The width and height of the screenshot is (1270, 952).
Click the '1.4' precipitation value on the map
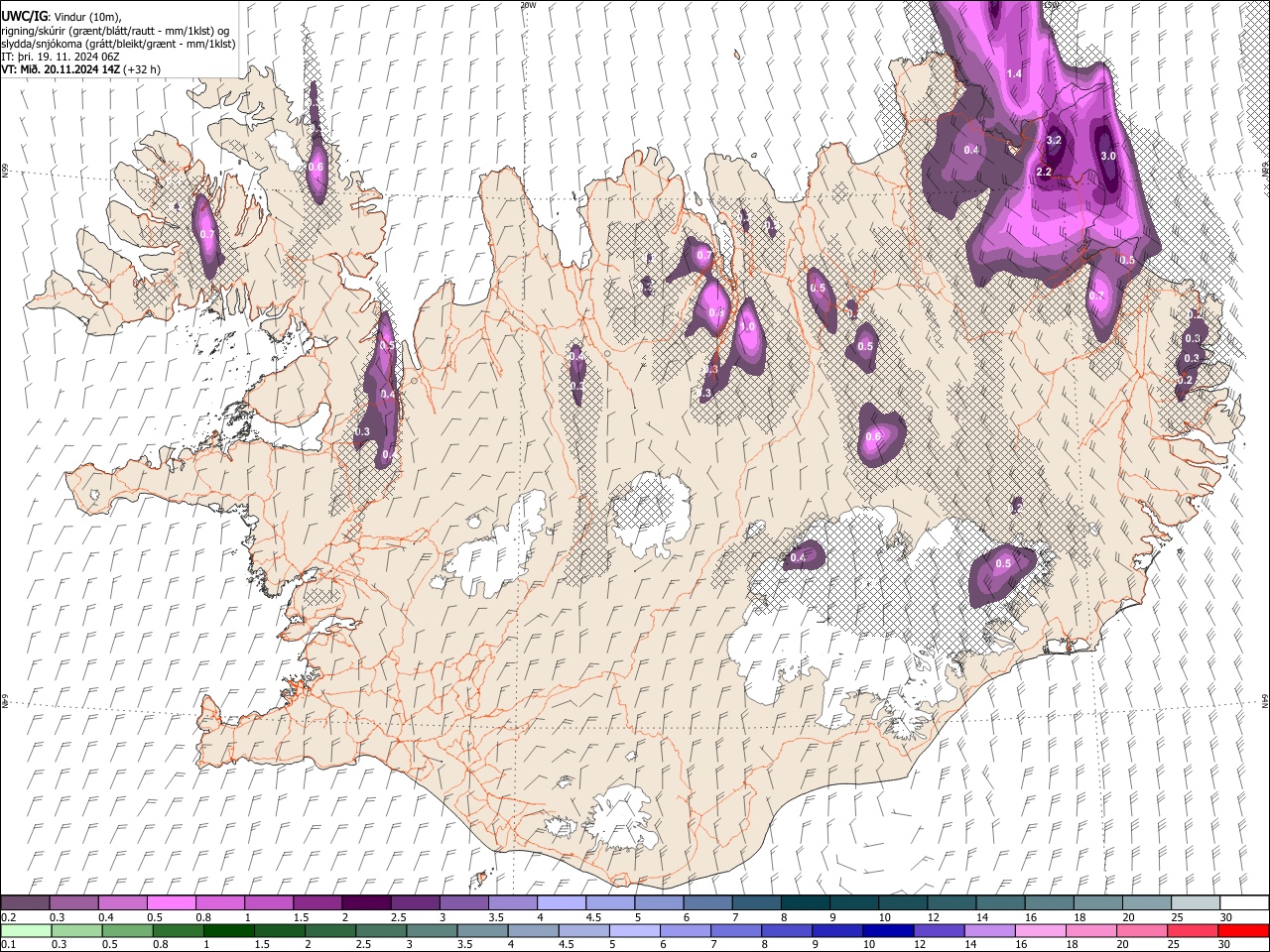coord(1014,74)
